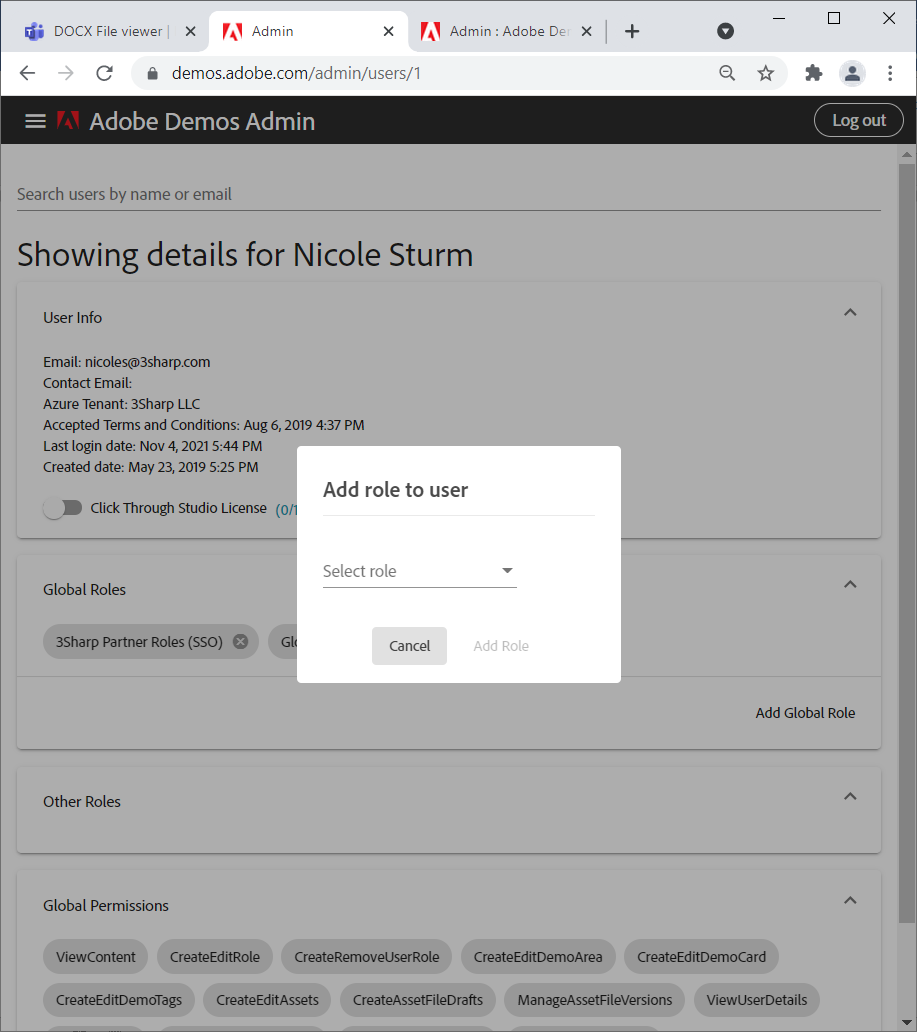The height and width of the screenshot is (1032, 917).
Task: Maximize the browser window
Action: [834, 18]
